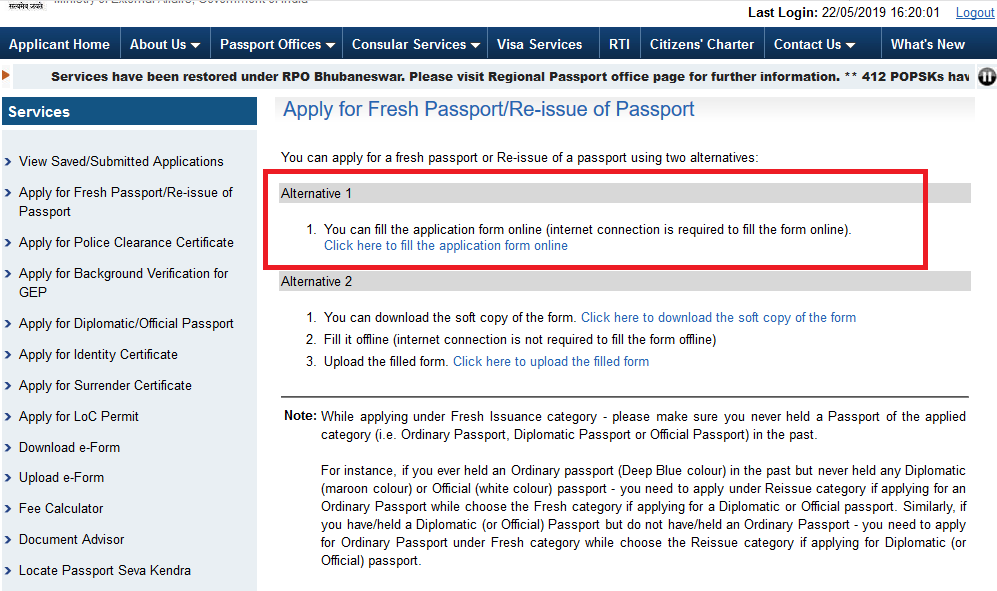Click arrow bullet beside Download e-Form
The height and width of the screenshot is (591, 997).
8,448
